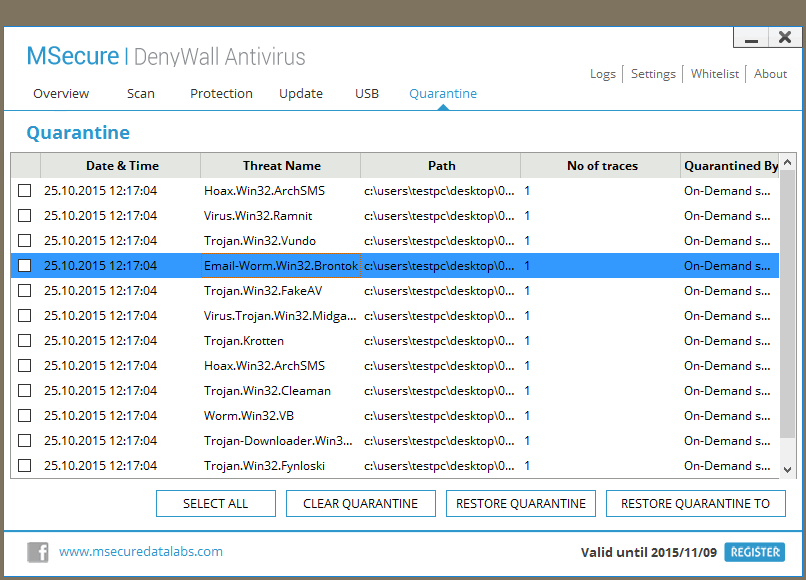The height and width of the screenshot is (580, 806).
Task: Click the scrollbar up arrow
Action: (x=787, y=162)
